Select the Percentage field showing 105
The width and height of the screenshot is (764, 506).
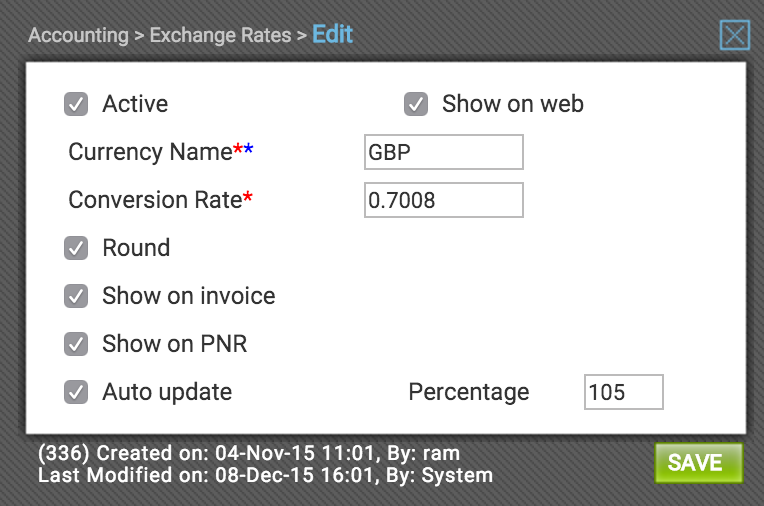(624, 392)
